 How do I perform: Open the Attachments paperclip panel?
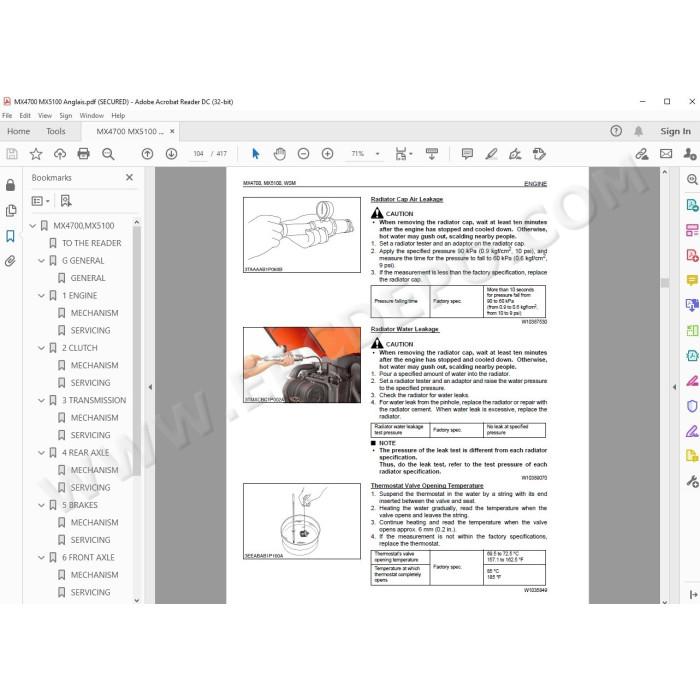click(x=11, y=261)
